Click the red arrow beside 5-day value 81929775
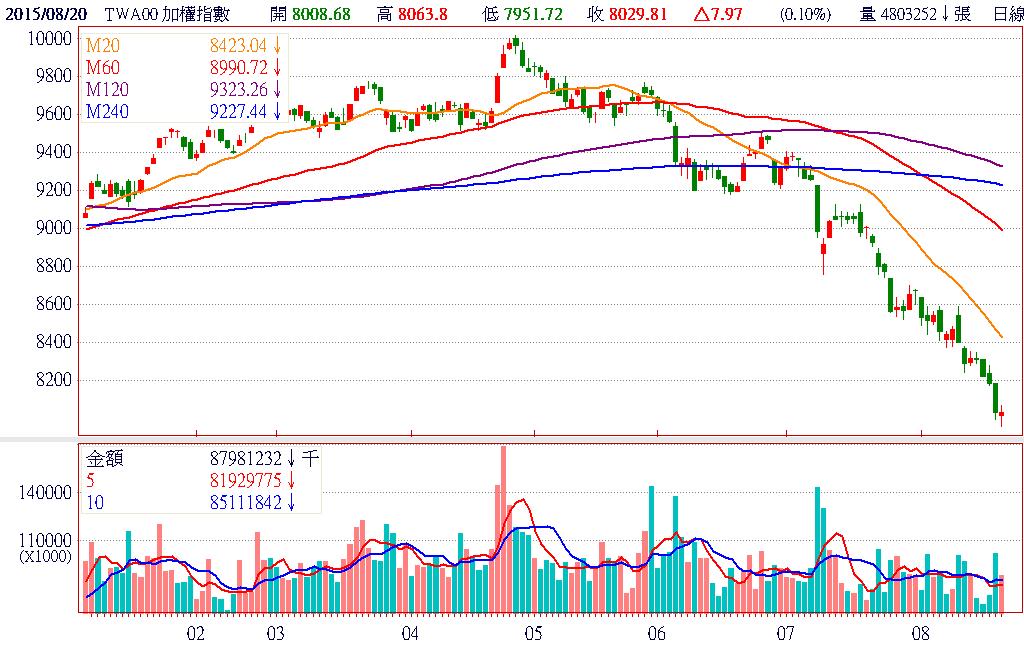Image resolution: width=1024 pixels, height=662 pixels. 290,481
